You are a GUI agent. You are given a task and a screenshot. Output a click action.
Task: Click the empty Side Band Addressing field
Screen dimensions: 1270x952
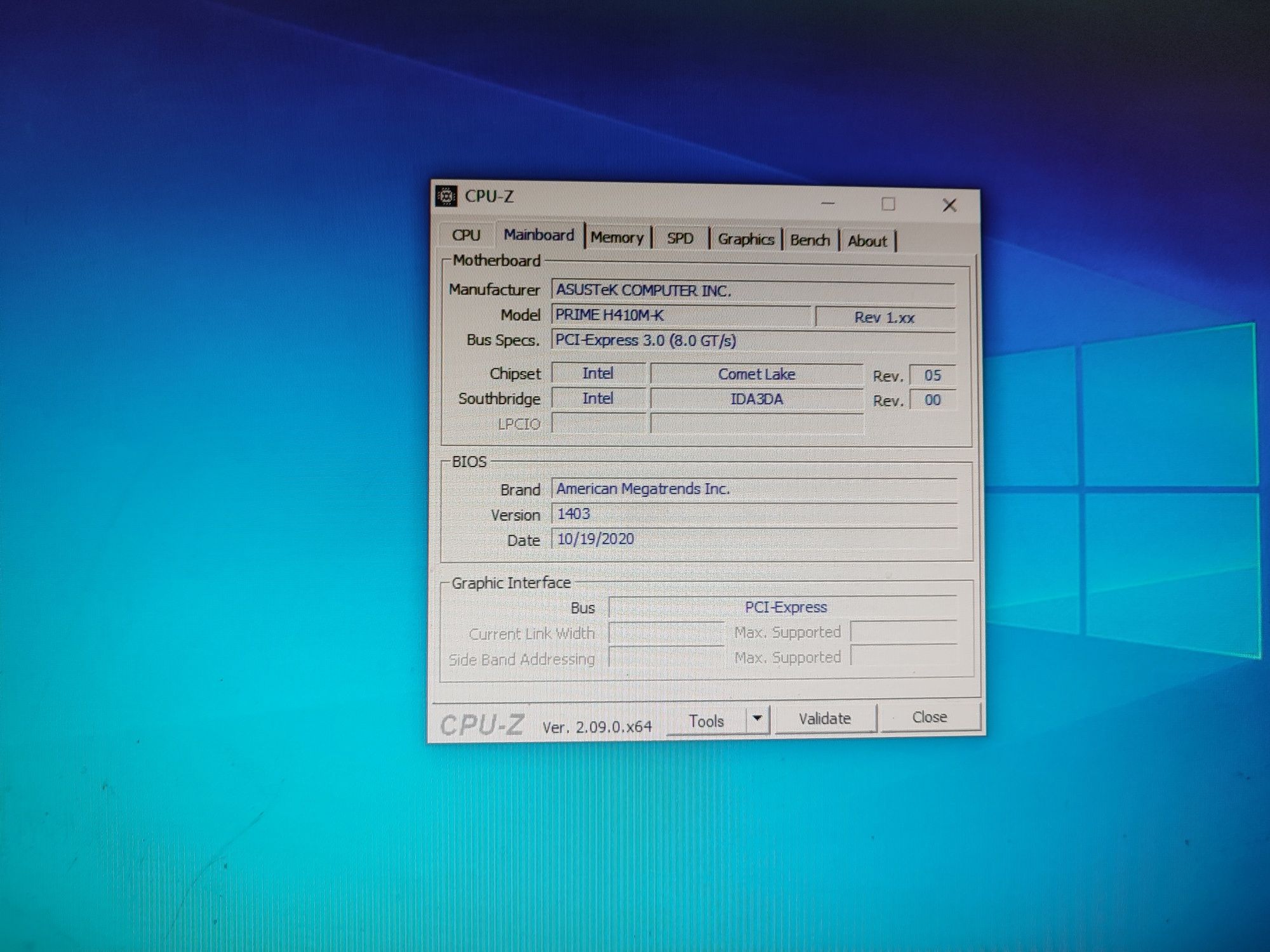[x=666, y=657]
